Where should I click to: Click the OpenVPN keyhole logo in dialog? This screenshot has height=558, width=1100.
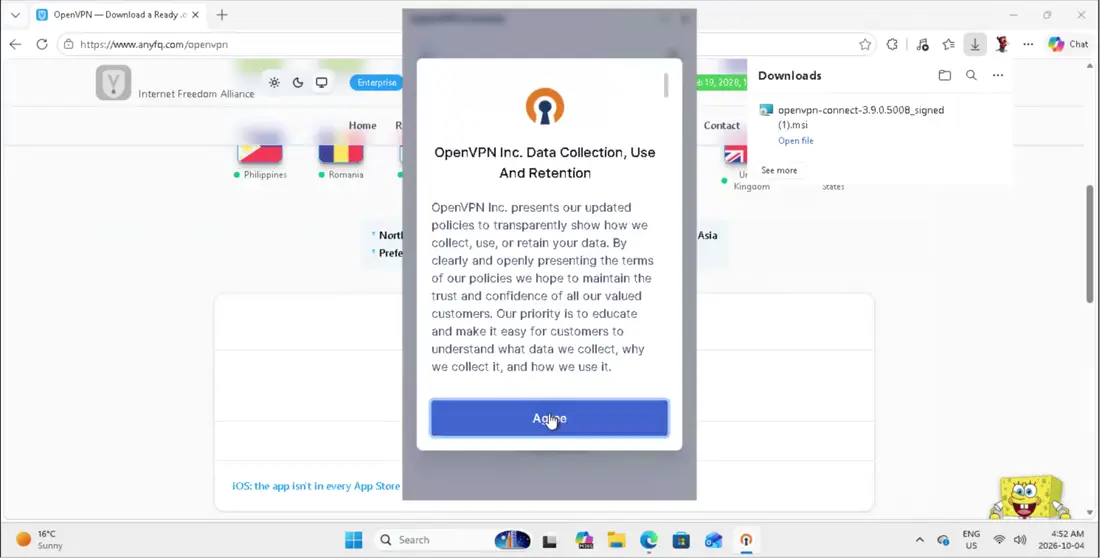545,107
